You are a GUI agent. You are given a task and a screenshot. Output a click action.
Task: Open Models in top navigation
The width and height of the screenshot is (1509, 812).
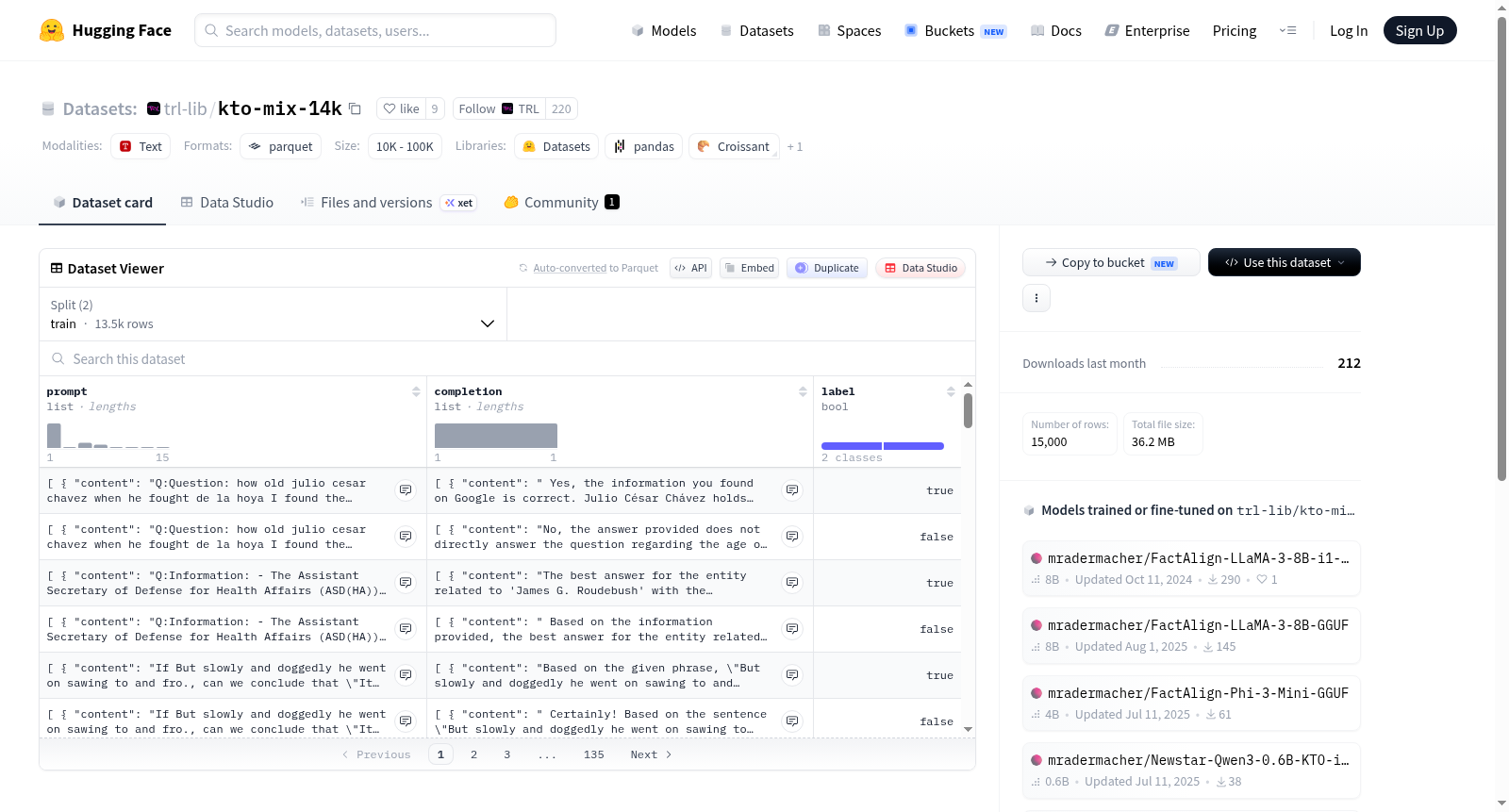(664, 30)
